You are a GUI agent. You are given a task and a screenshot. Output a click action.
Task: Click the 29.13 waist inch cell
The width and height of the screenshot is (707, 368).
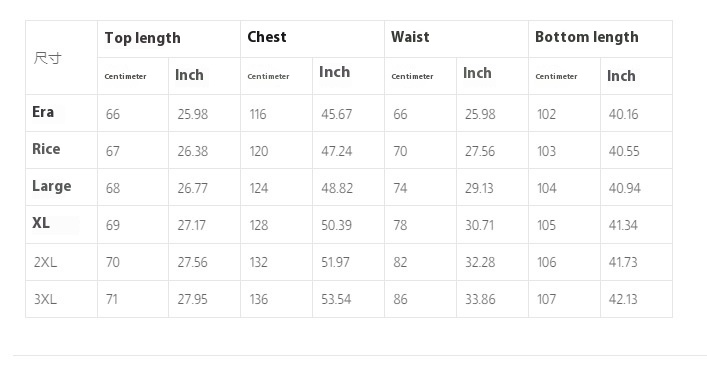click(x=479, y=188)
